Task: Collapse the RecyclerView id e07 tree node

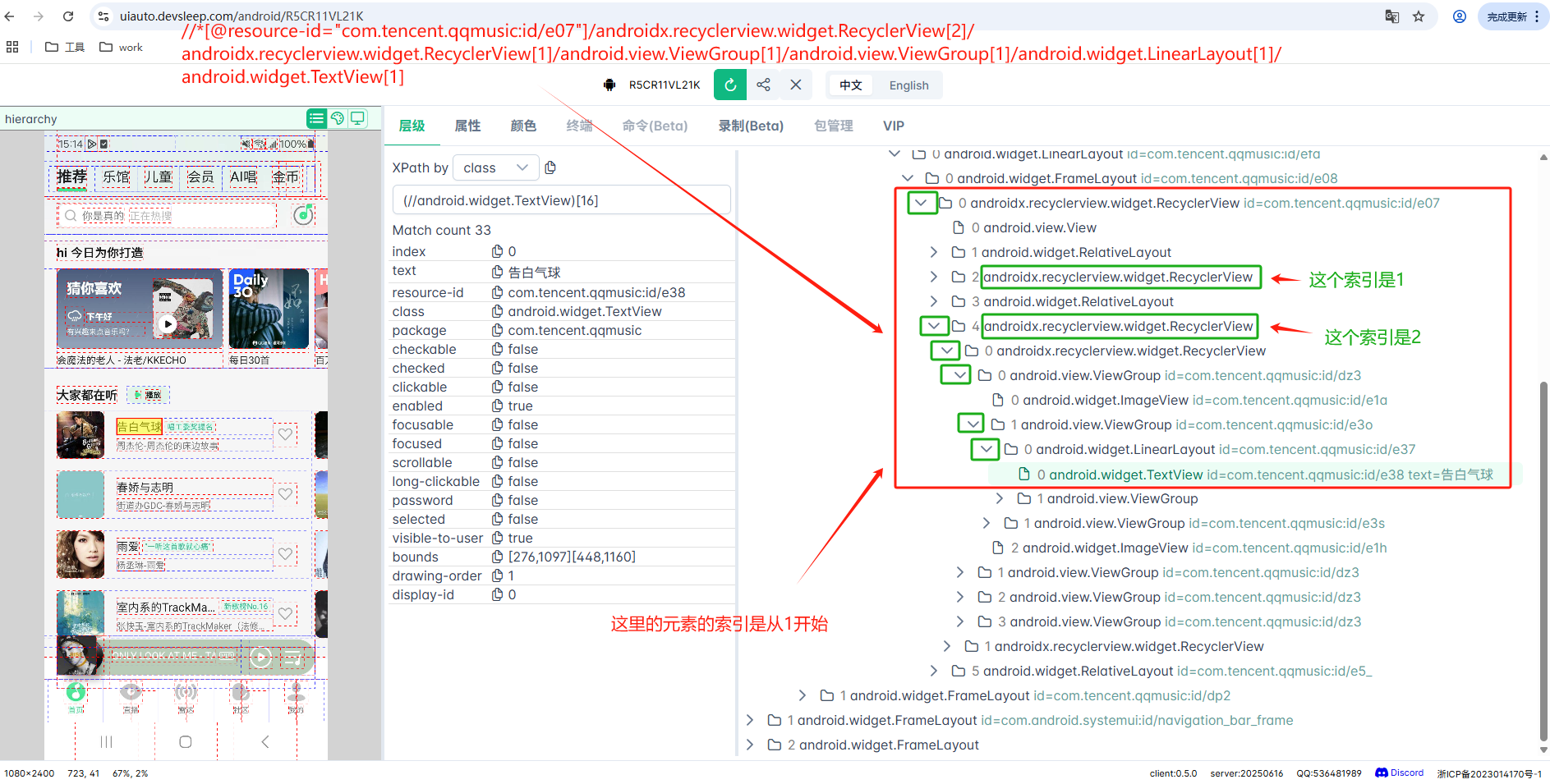Action: click(922, 202)
